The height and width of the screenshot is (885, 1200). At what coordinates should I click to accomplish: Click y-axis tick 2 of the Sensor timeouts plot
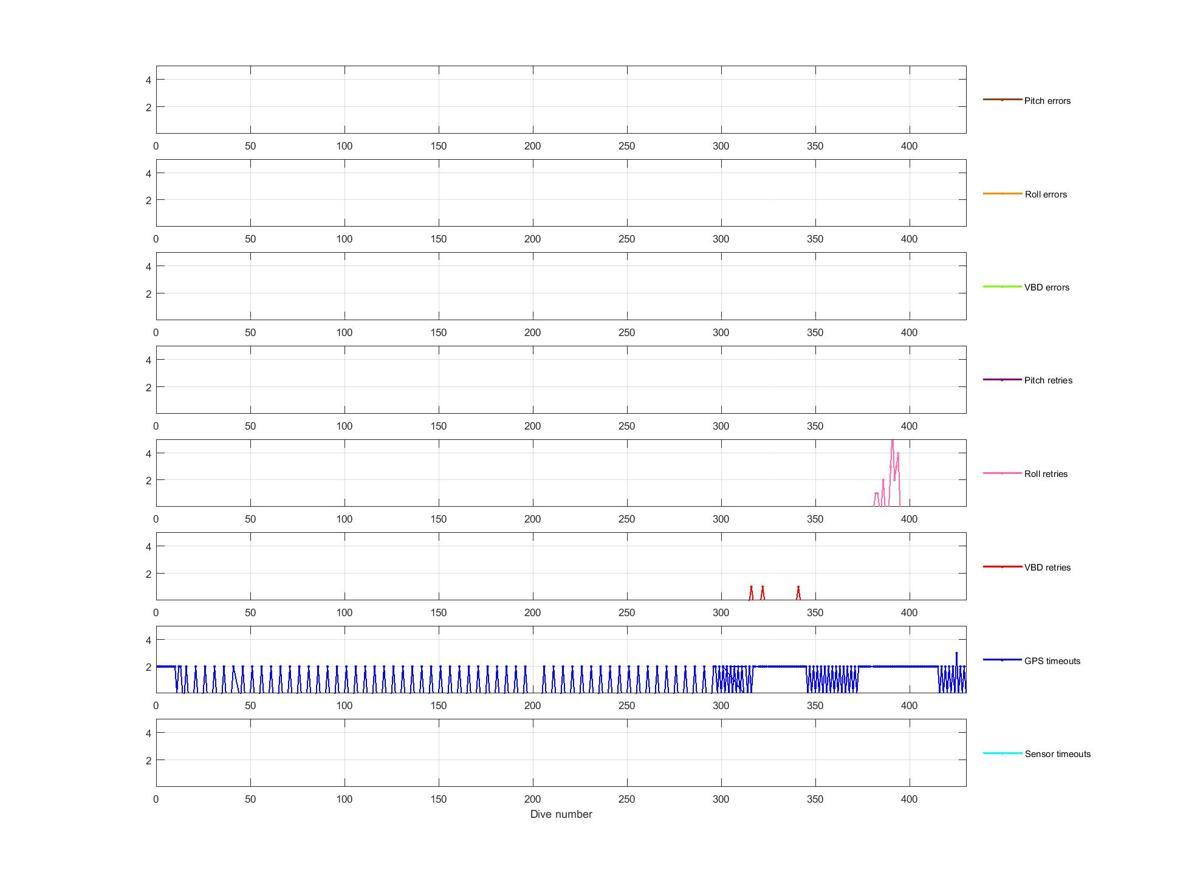pyautogui.click(x=147, y=760)
